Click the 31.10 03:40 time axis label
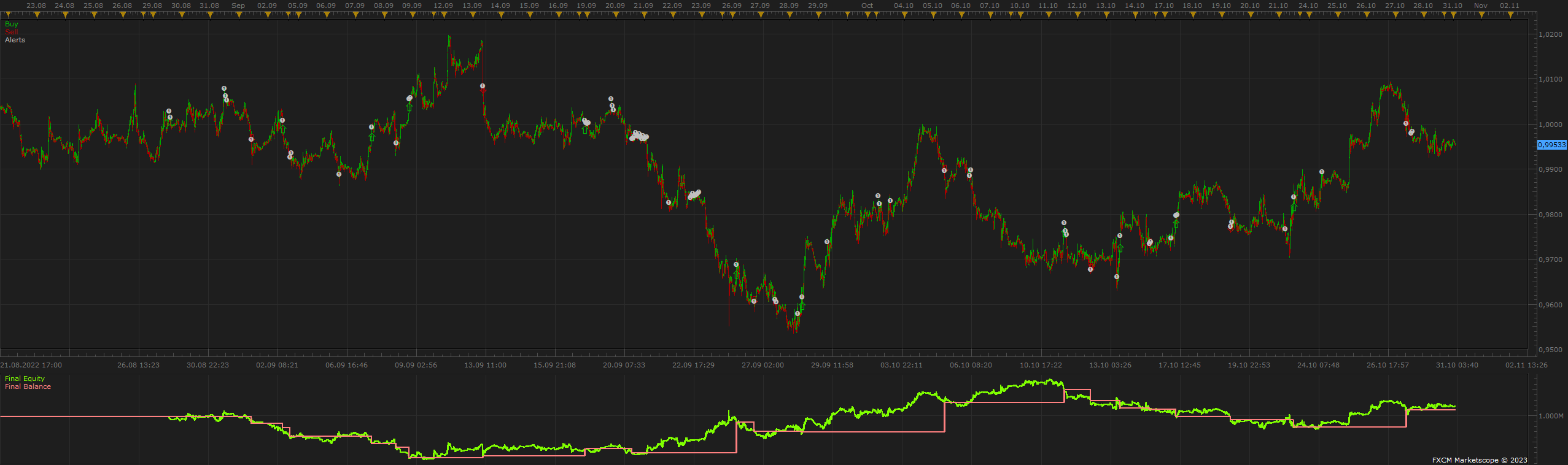This screenshot has height=465, width=1568. (1457, 365)
